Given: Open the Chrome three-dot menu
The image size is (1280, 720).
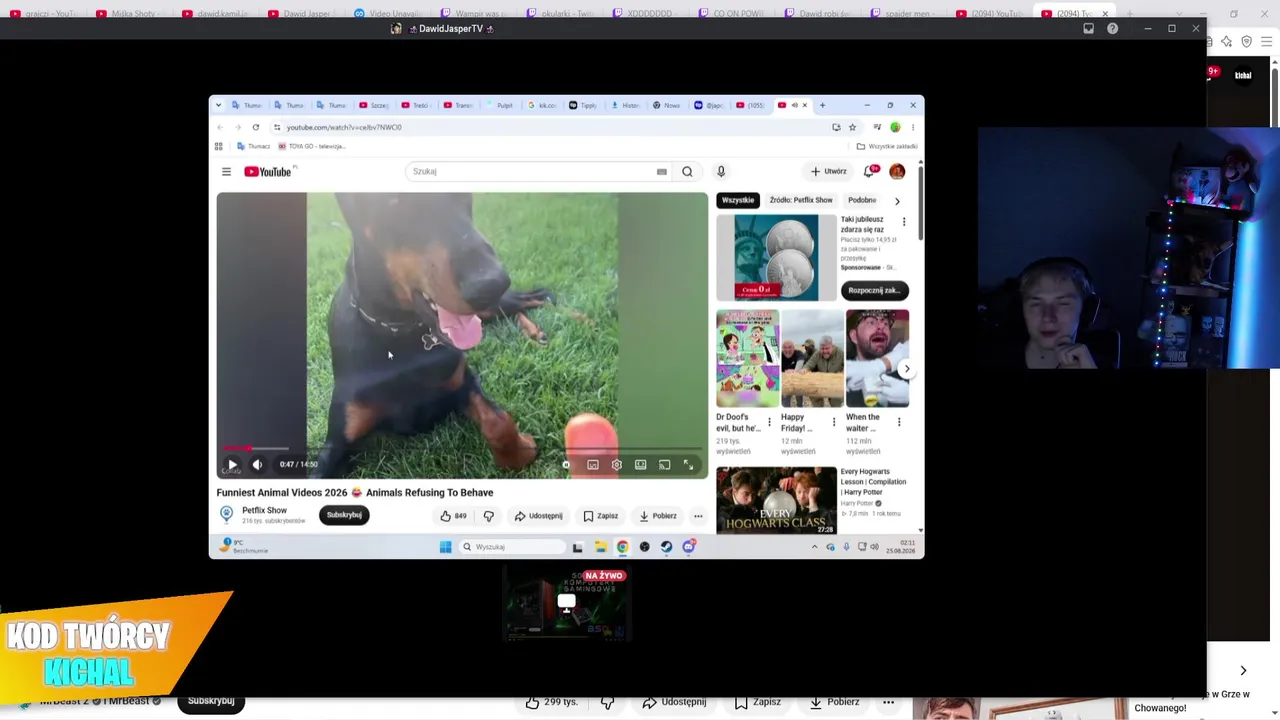Looking at the screenshot, I should tap(912, 127).
